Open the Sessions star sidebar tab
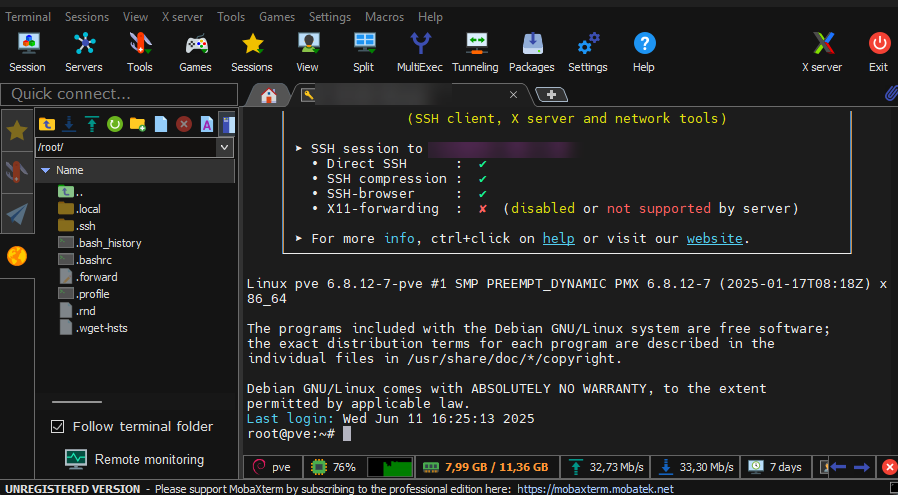The width and height of the screenshot is (898, 495). coord(17,131)
